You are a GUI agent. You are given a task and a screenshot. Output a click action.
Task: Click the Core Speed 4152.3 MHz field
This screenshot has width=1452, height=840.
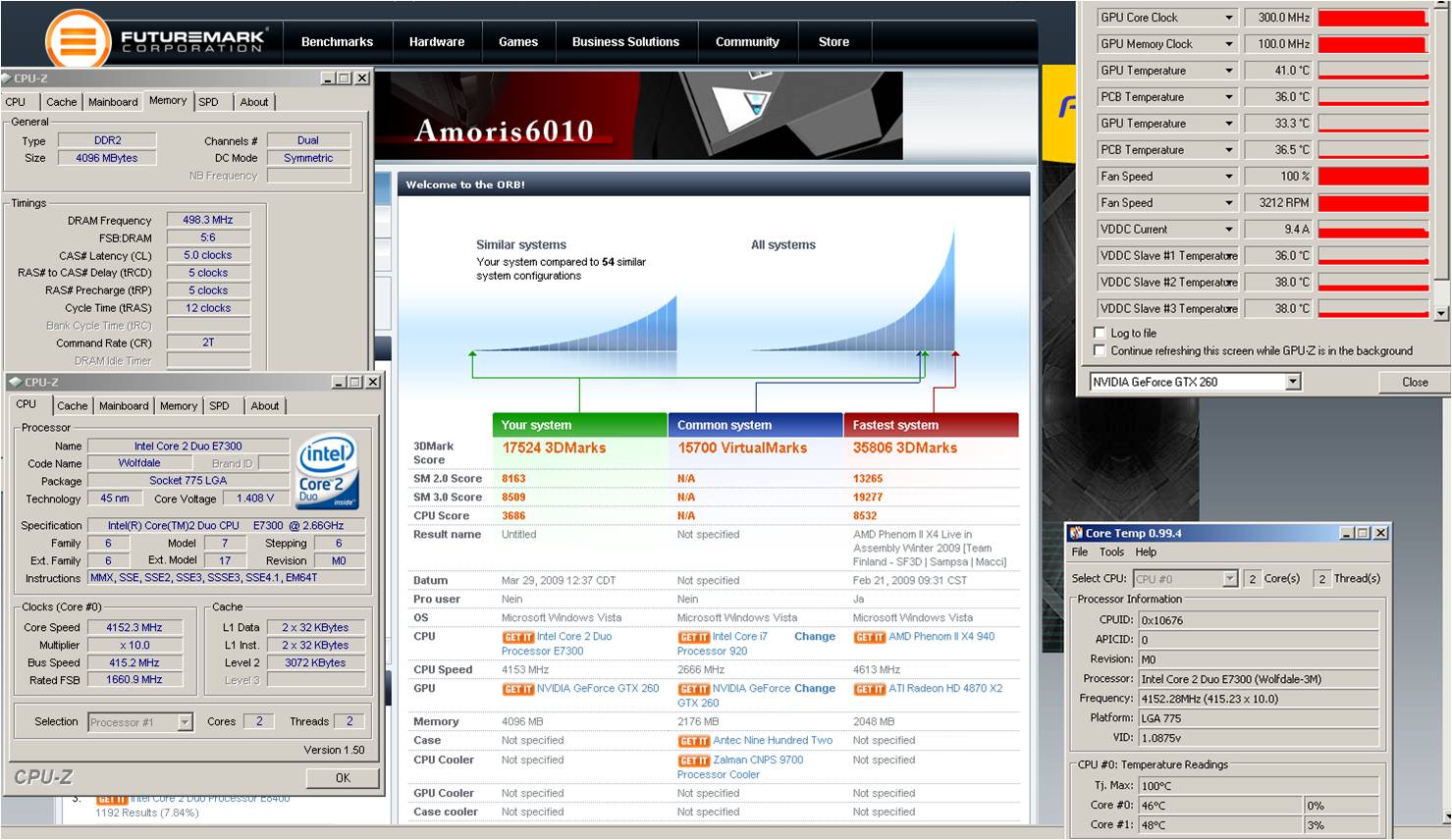click(134, 628)
